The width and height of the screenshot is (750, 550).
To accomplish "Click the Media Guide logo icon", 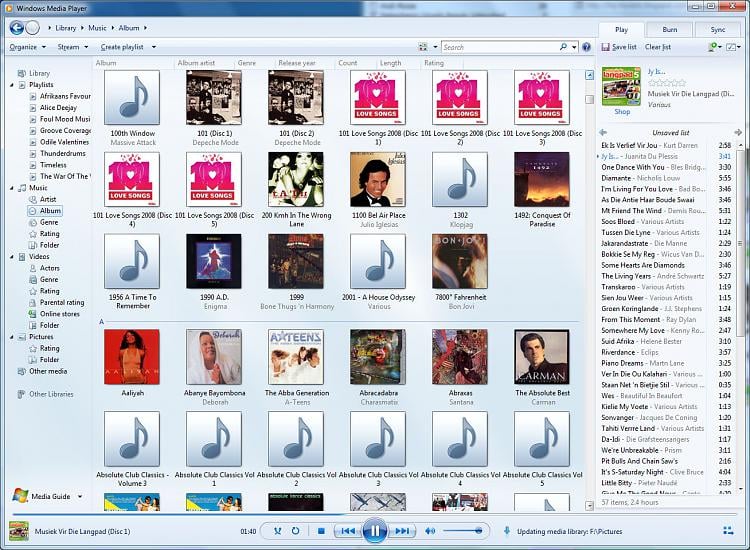I will 20,496.
